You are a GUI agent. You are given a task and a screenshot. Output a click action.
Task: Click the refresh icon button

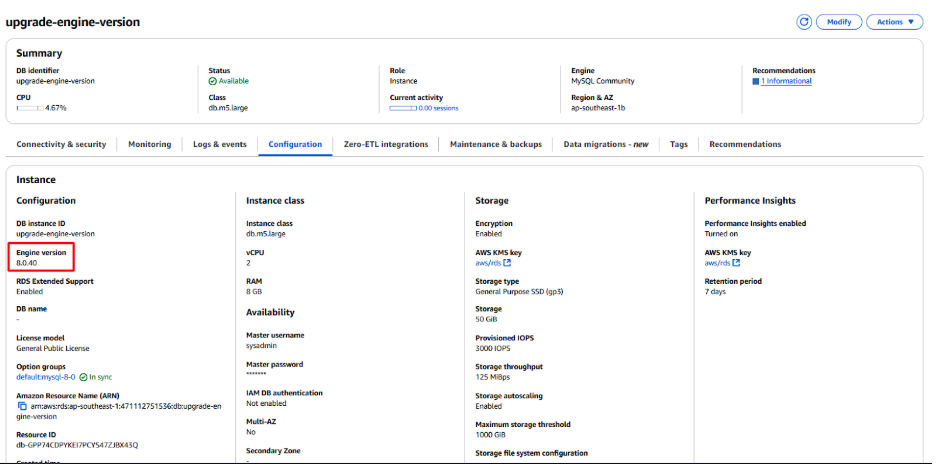click(804, 22)
